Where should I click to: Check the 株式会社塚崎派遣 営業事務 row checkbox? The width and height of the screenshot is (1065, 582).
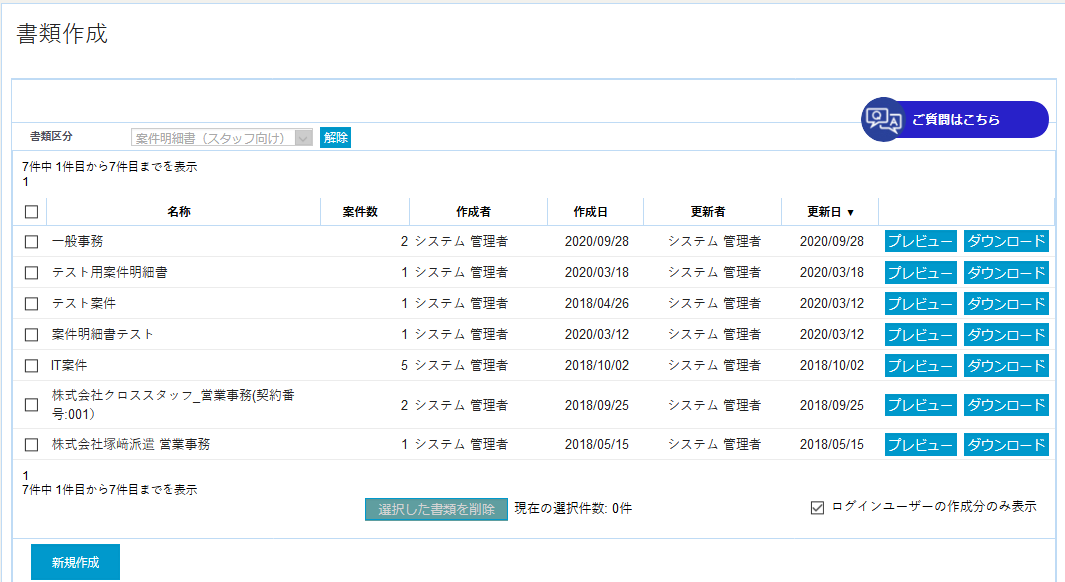point(31,445)
